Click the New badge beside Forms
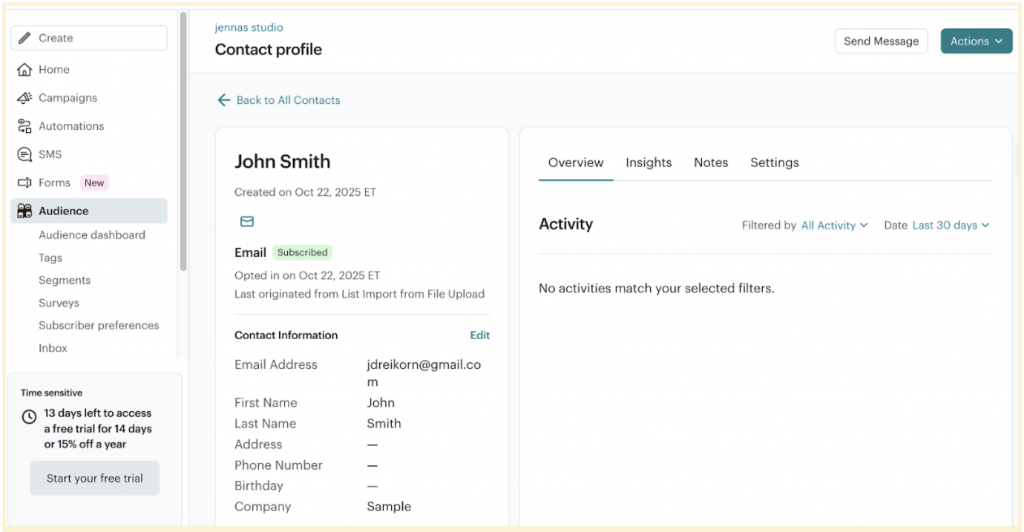The image size is (1024, 532). click(x=94, y=183)
